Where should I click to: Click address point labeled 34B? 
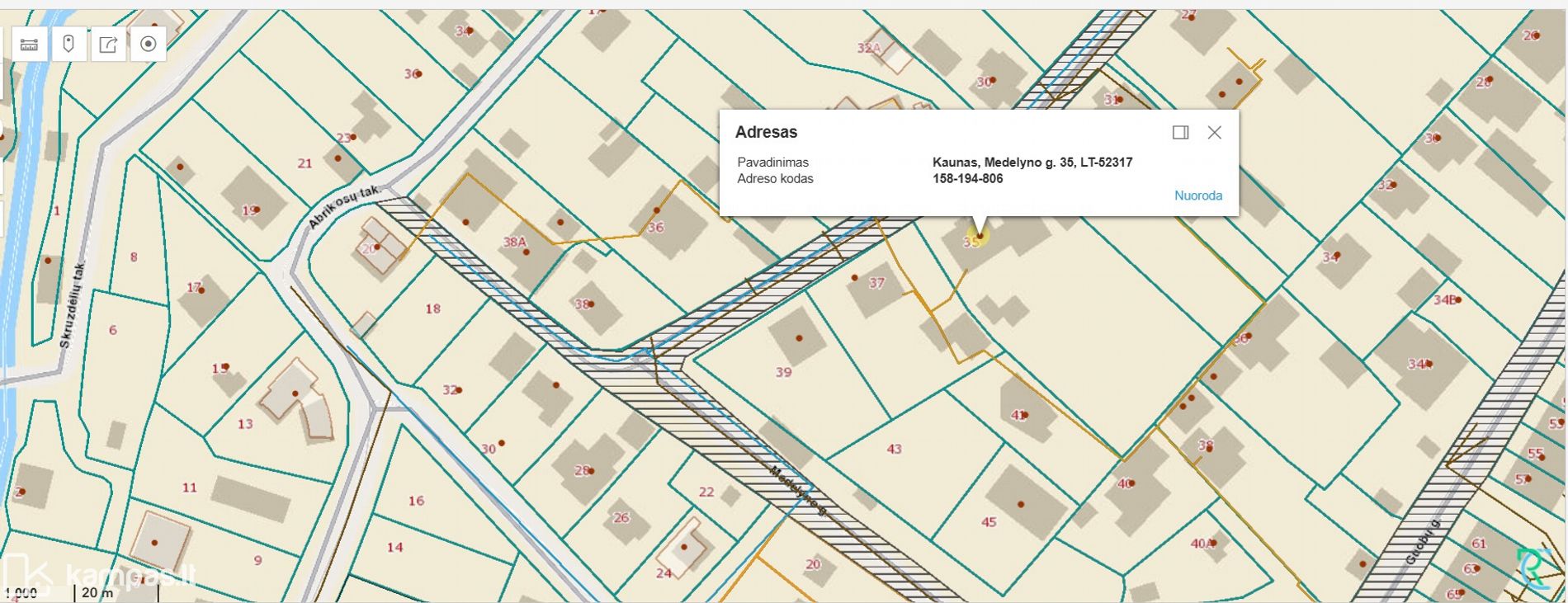pos(1457,300)
